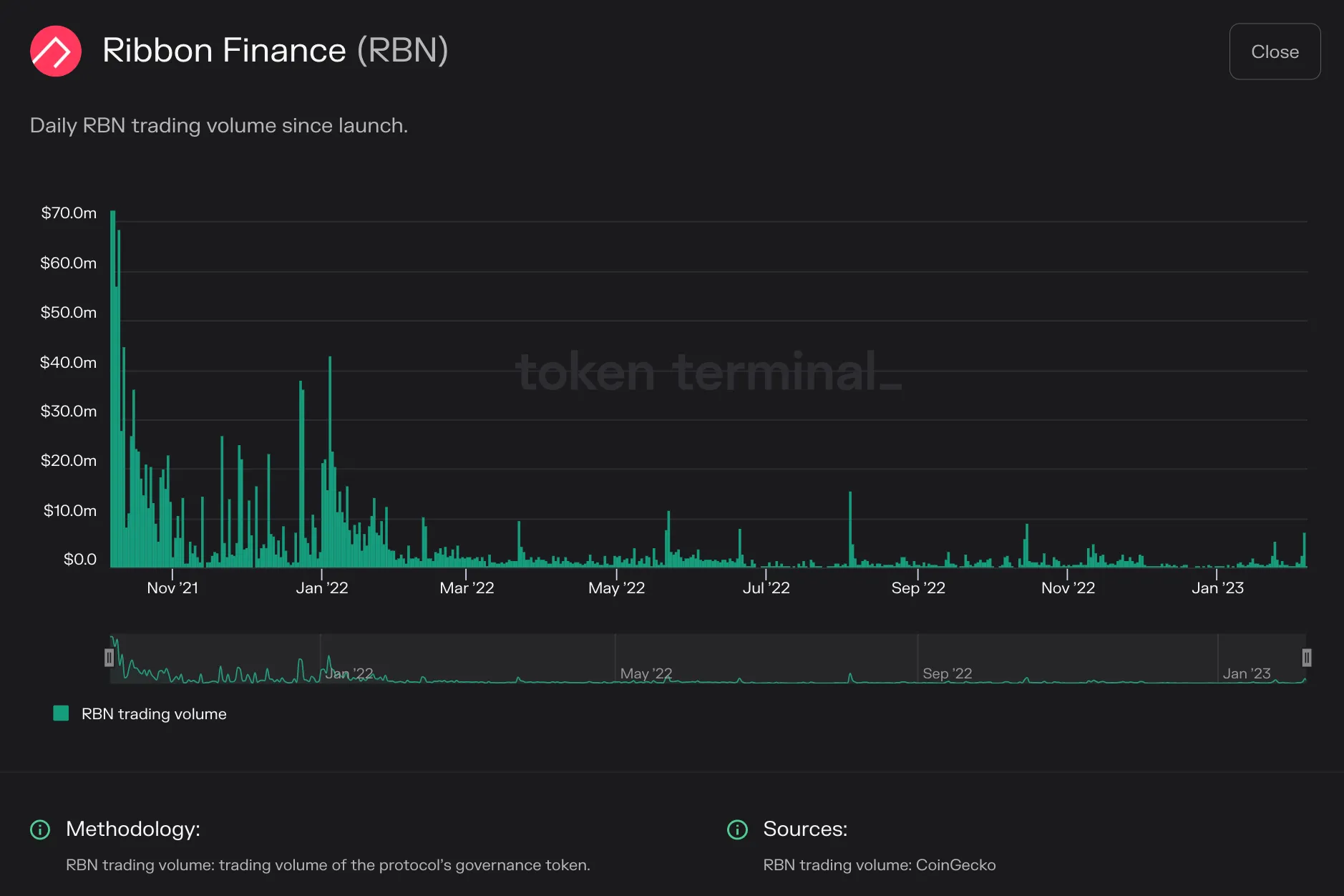Click the volume spike bar above Jan '22
This screenshot has height=896, width=1344.
pyautogui.click(x=330, y=462)
